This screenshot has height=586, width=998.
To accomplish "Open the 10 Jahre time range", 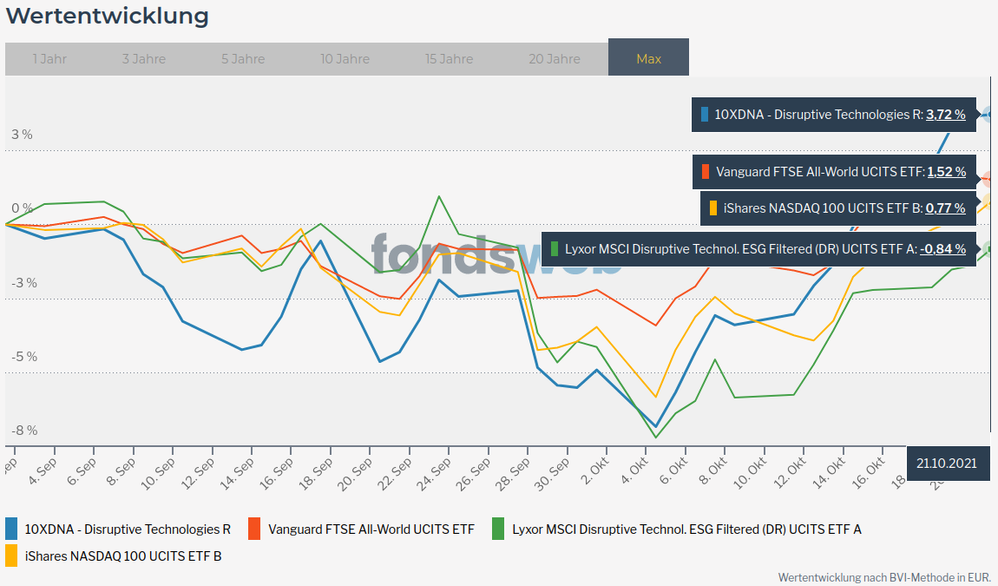I will tap(345, 59).
